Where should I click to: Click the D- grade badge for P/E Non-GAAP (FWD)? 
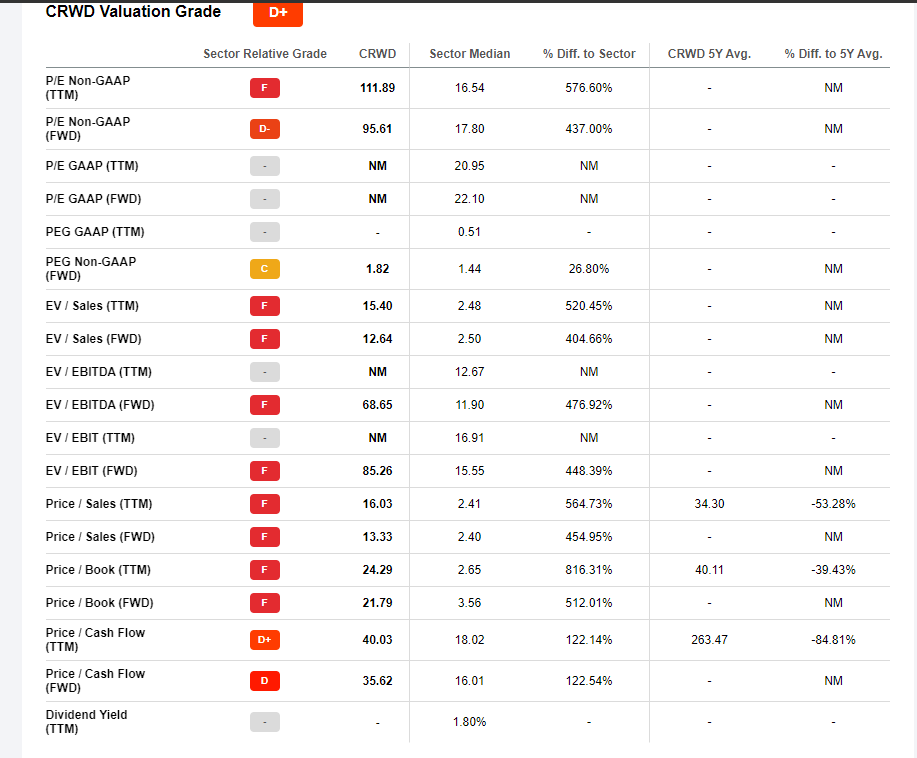pyautogui.click(x=265, y=129)
